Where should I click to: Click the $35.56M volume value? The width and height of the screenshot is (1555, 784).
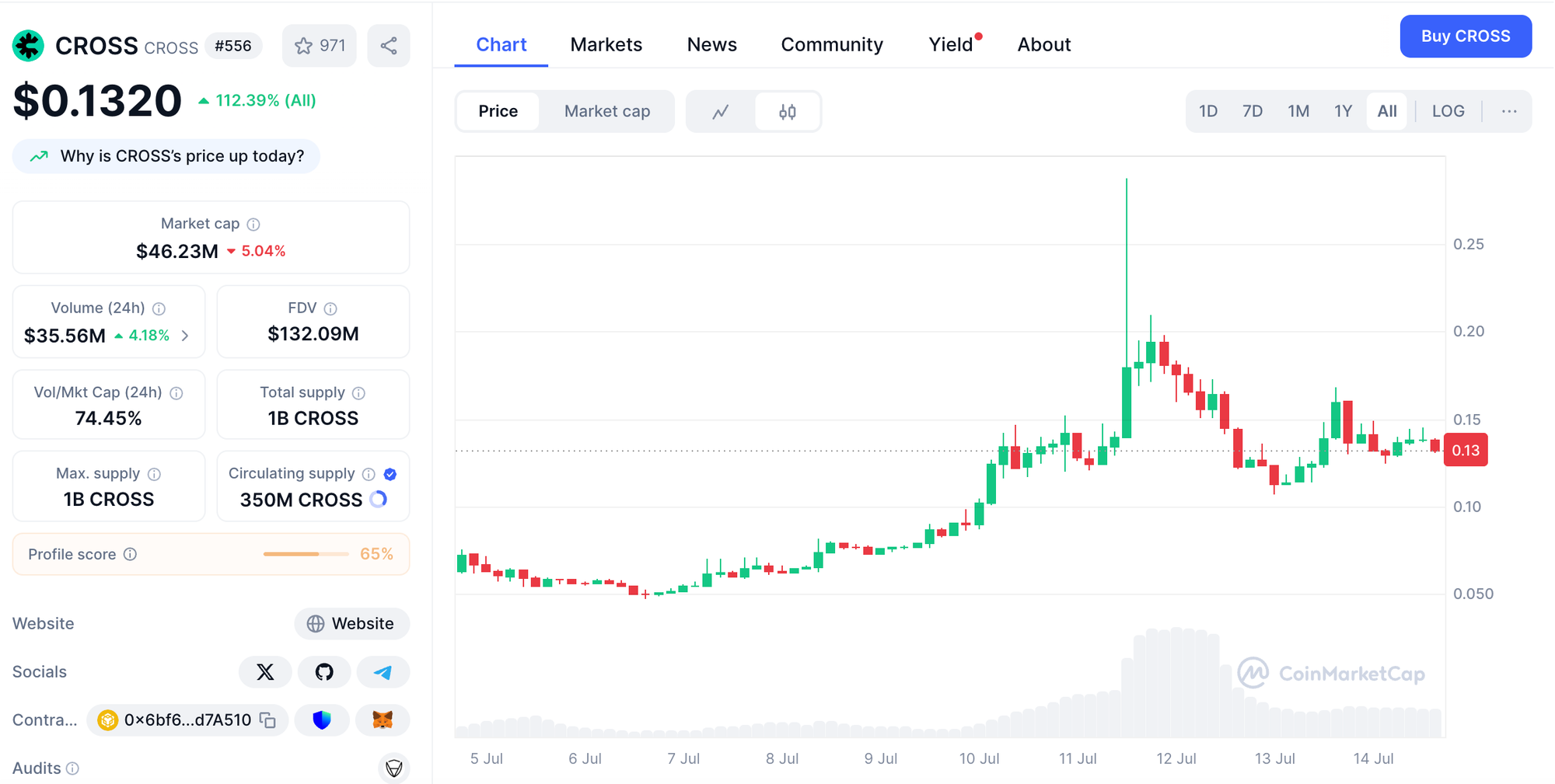[65, 336]
